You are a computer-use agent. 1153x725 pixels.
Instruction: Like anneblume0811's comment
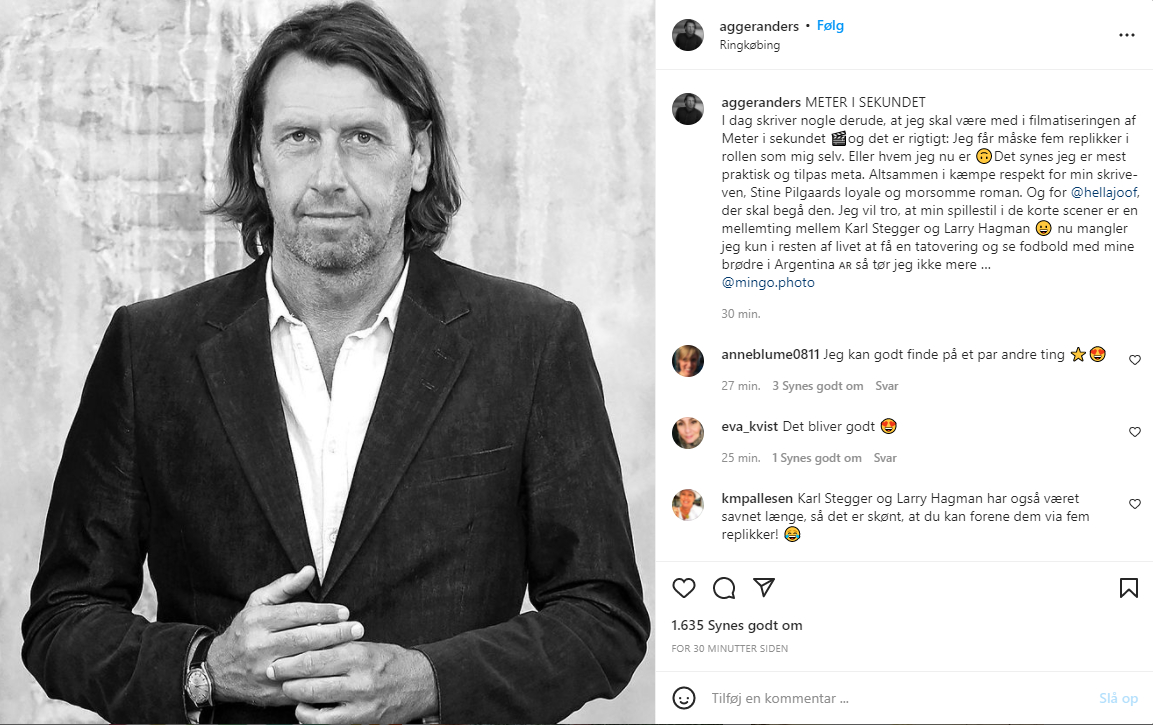click(1135, 360)
